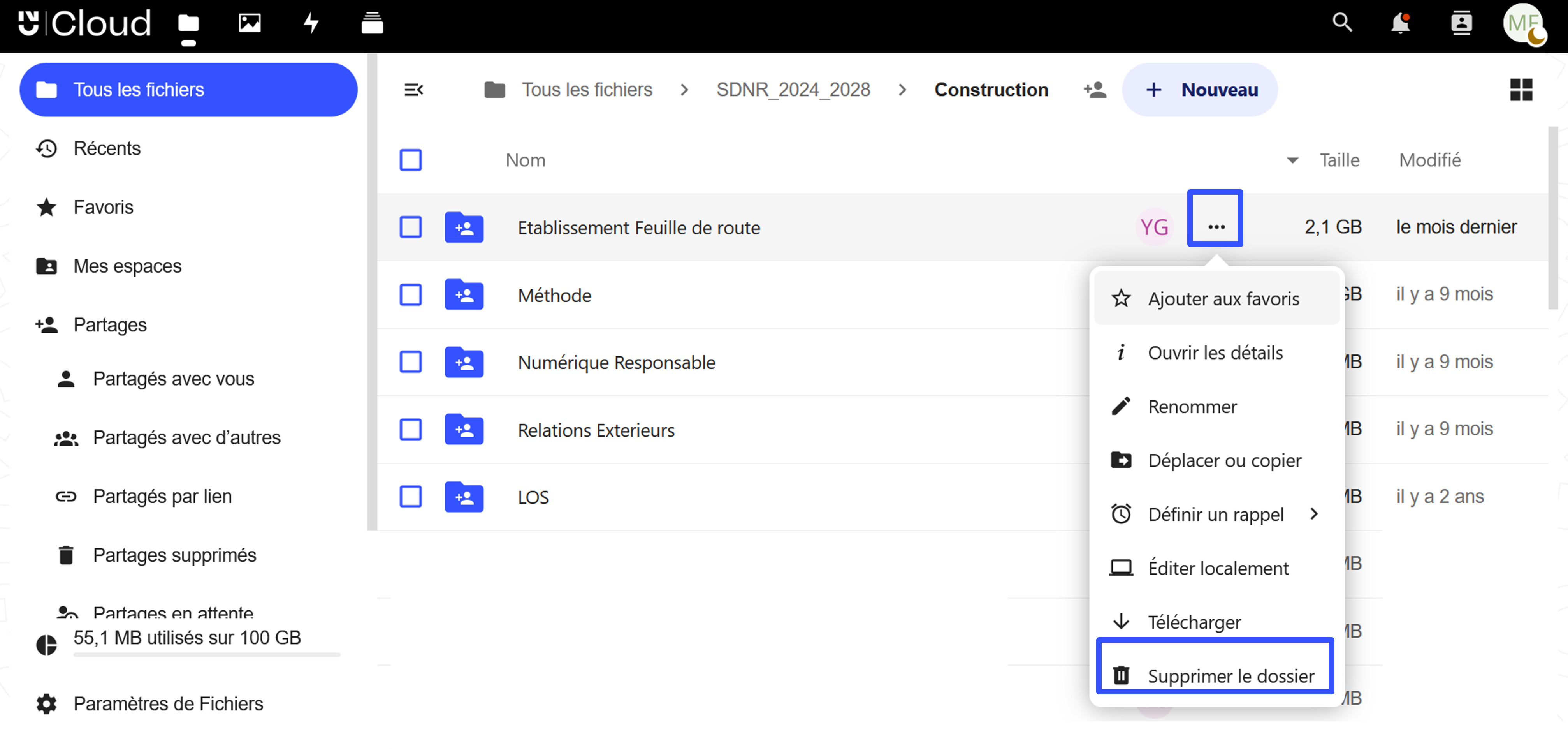This screenshot has width=1568, height=749.
Task: Select the checkbox for Relations Exterieurs
Action: point(411,429)
